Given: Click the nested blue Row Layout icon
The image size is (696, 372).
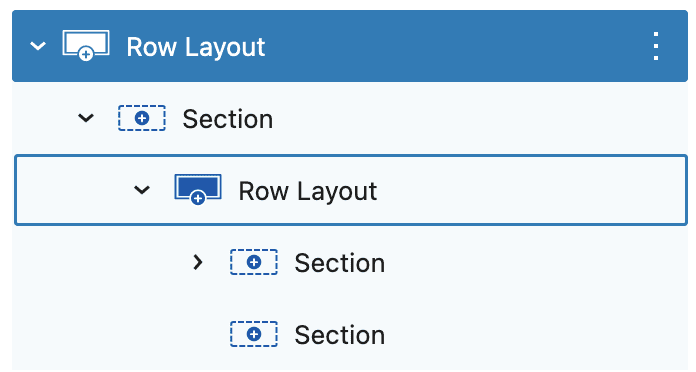Looking at the screenshot, I should coord(198,190).
